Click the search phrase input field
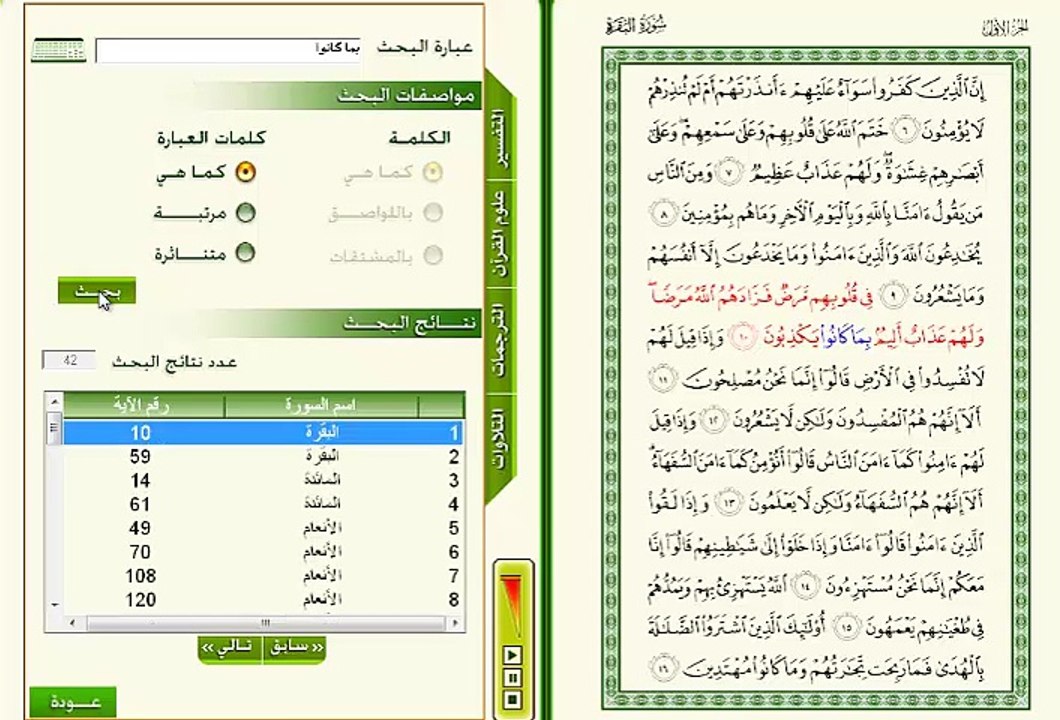 [228, 50]
